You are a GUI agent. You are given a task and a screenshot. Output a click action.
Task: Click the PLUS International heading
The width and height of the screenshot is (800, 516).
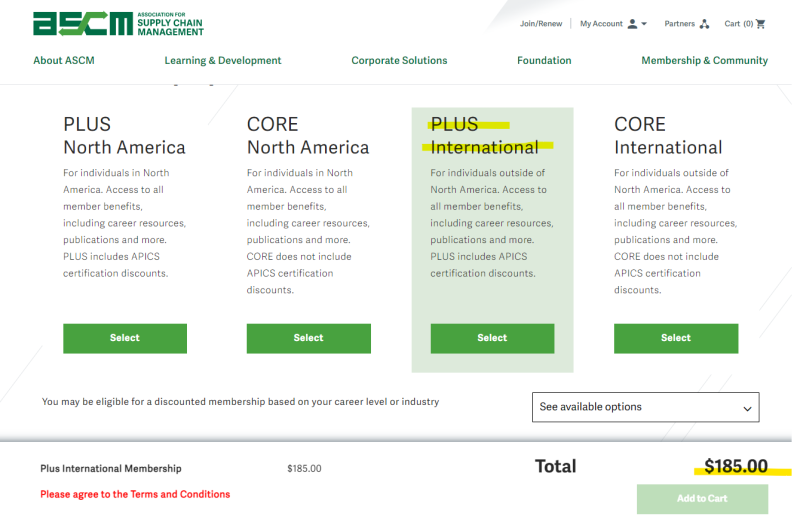[x=484, y=136]
